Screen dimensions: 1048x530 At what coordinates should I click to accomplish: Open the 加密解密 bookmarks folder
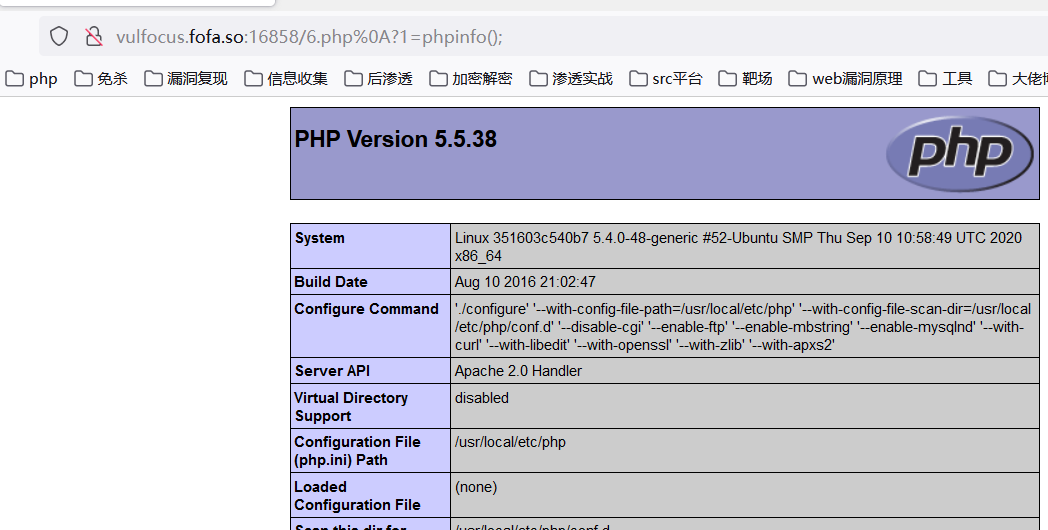[471, 79]
